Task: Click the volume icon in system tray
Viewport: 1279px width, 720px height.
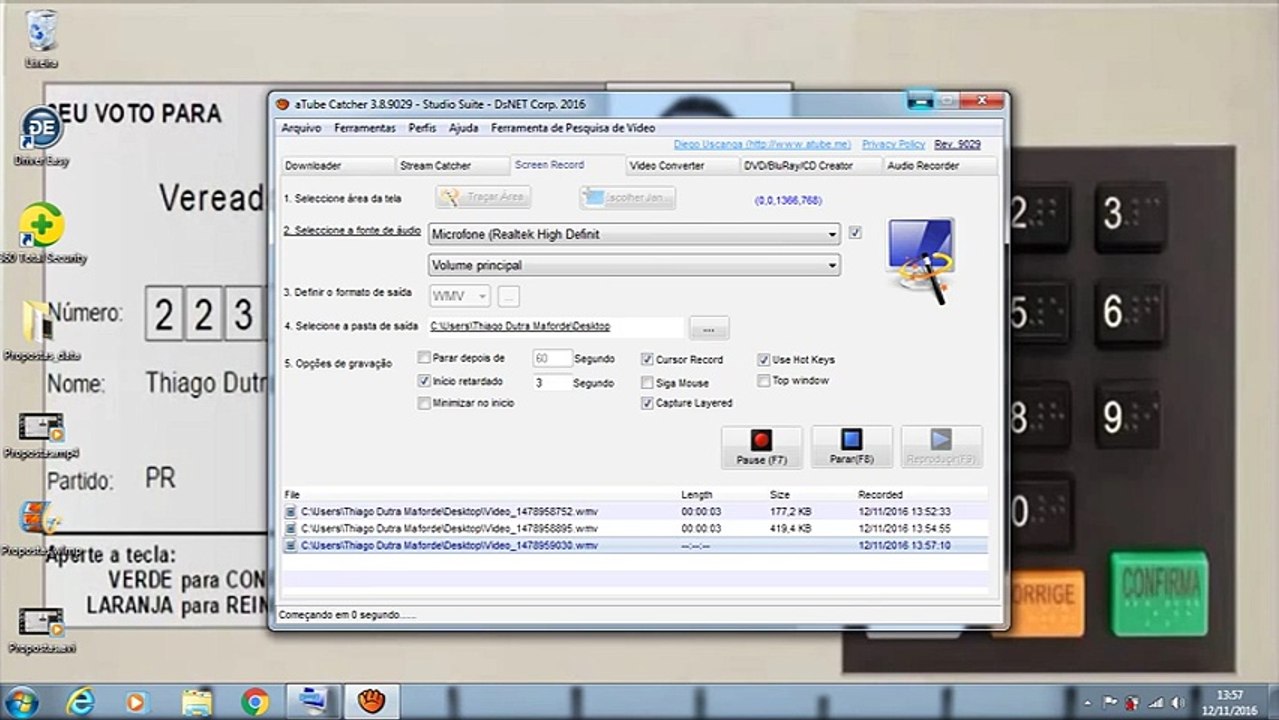Action: tap(1179, 702)
